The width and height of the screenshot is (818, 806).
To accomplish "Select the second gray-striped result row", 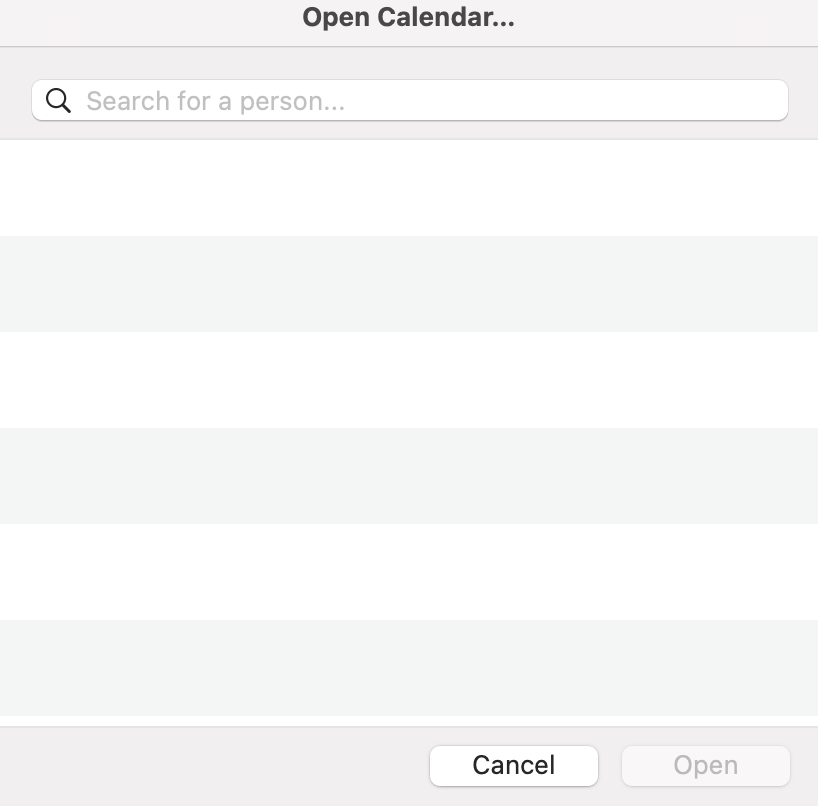I will point(409,476).
